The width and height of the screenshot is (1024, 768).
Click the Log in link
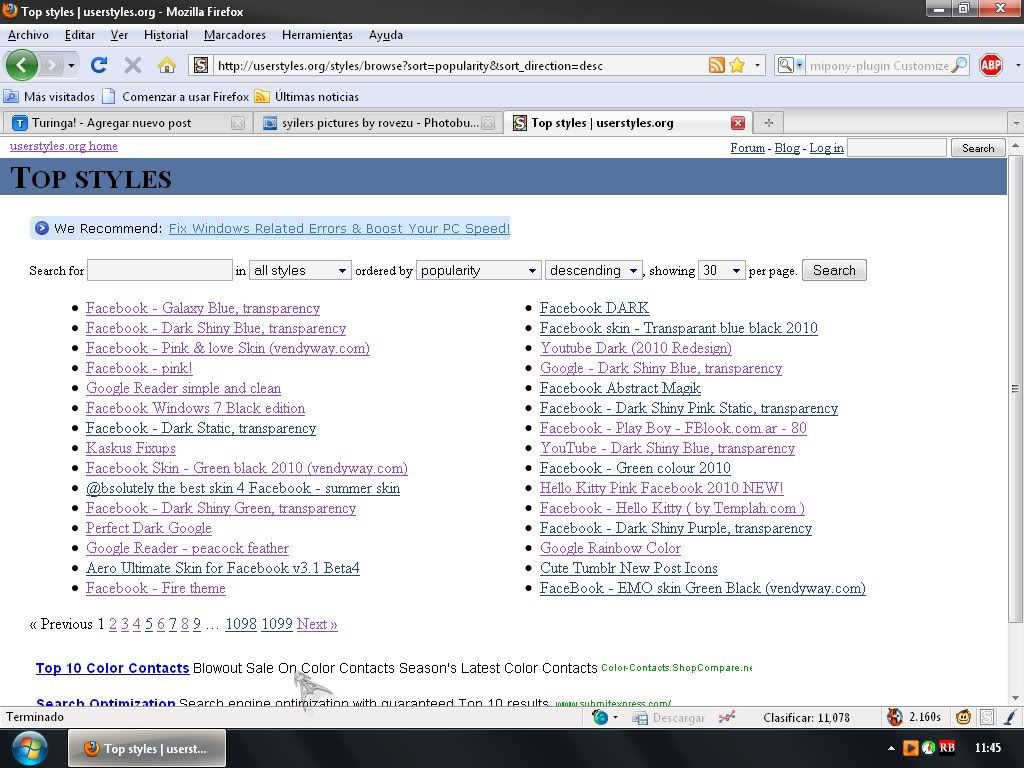pos(827,148)
